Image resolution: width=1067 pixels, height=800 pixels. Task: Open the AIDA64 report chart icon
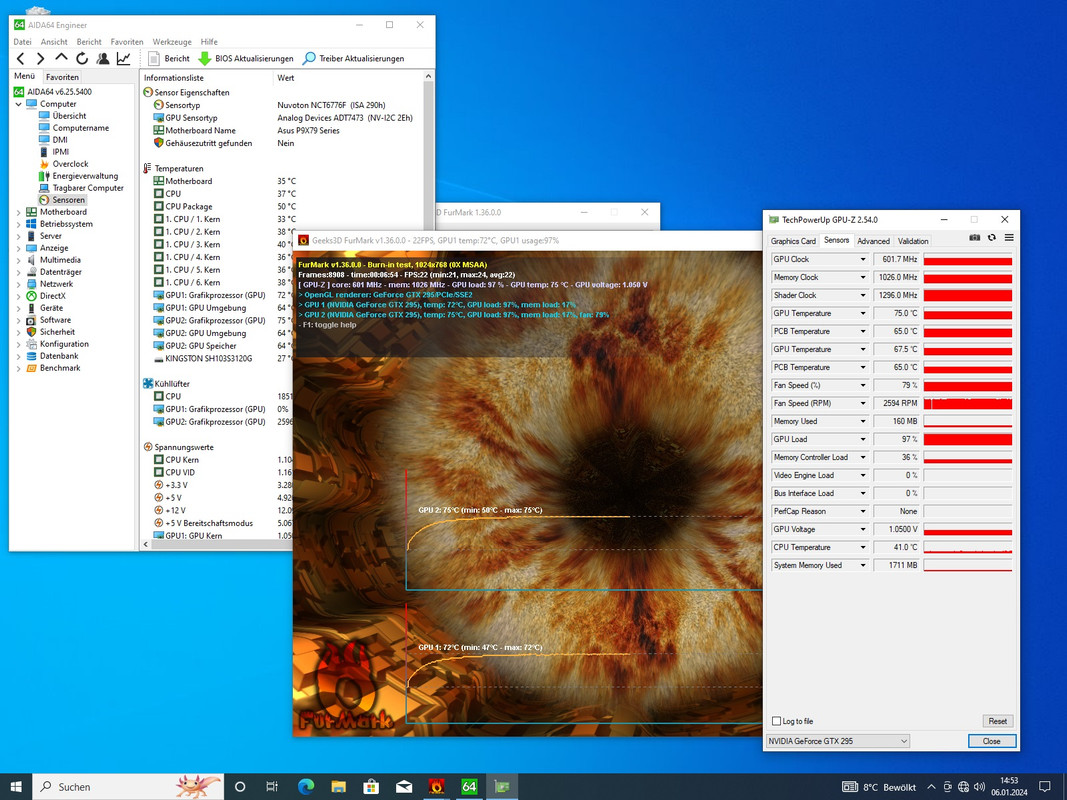point(123,59)
